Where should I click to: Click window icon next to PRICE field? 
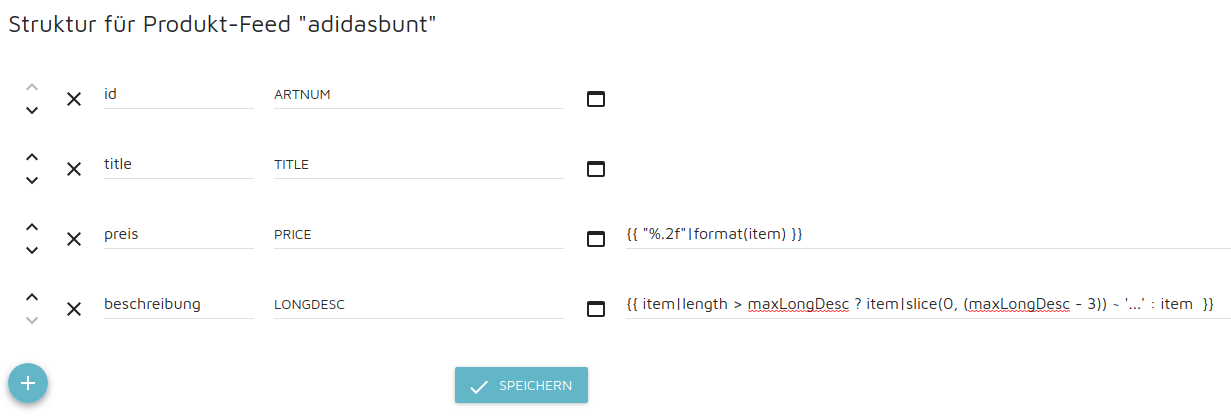[x=595, y=239]
